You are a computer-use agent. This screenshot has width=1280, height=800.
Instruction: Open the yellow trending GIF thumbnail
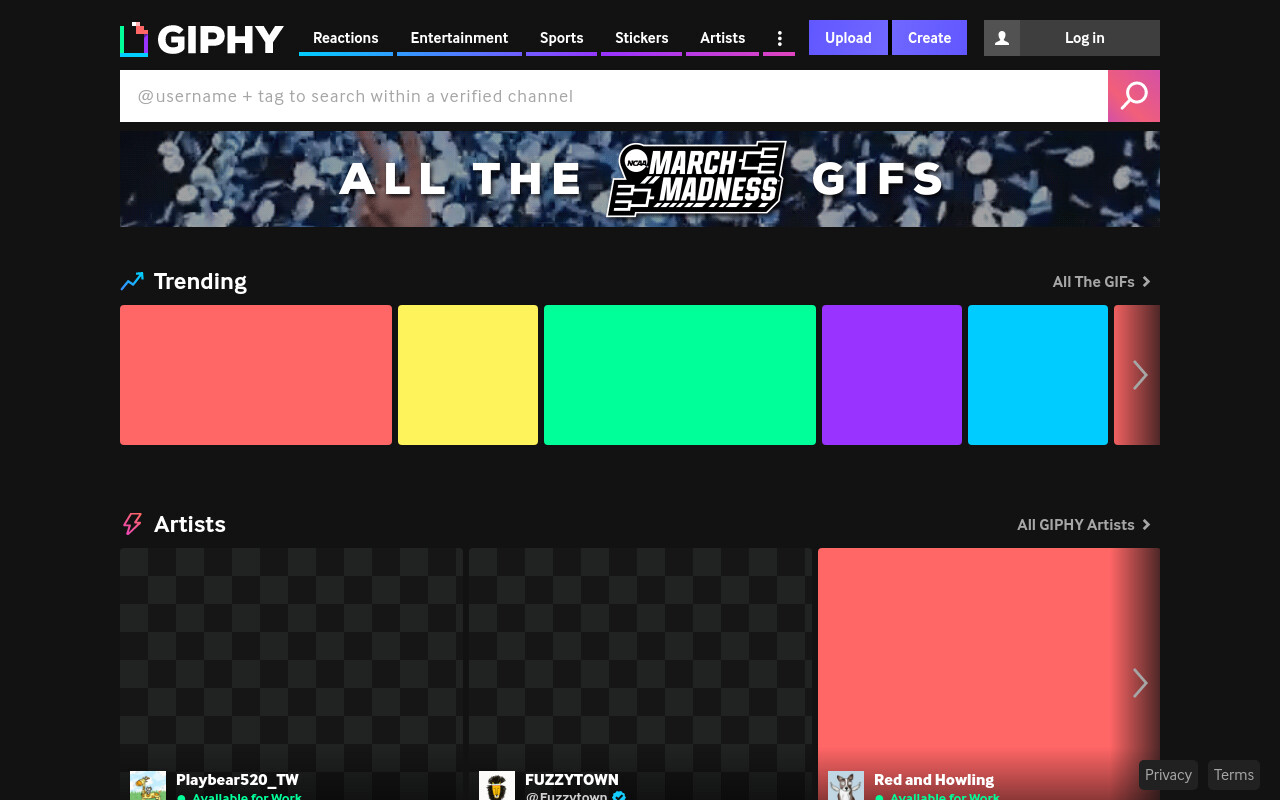(x=468, y=375)
